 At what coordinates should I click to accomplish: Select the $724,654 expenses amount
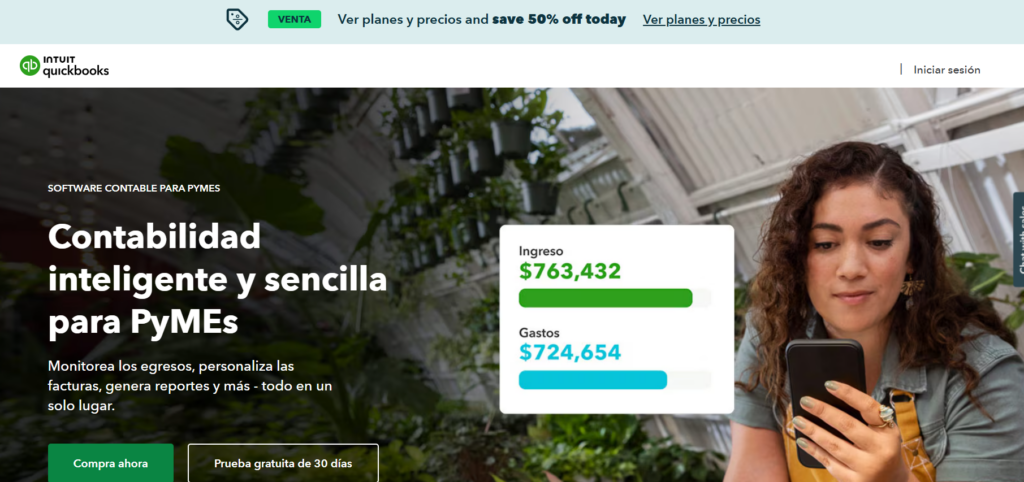[570, 352]
